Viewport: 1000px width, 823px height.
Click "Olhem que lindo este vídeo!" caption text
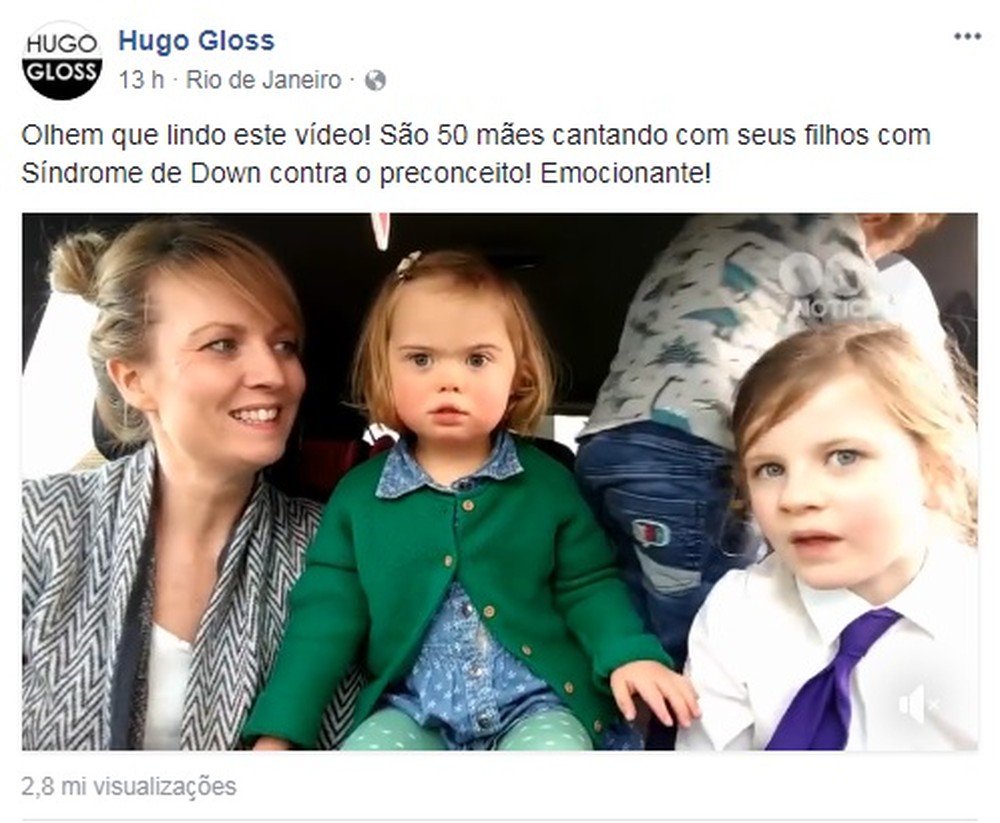[x=196, y=135]
